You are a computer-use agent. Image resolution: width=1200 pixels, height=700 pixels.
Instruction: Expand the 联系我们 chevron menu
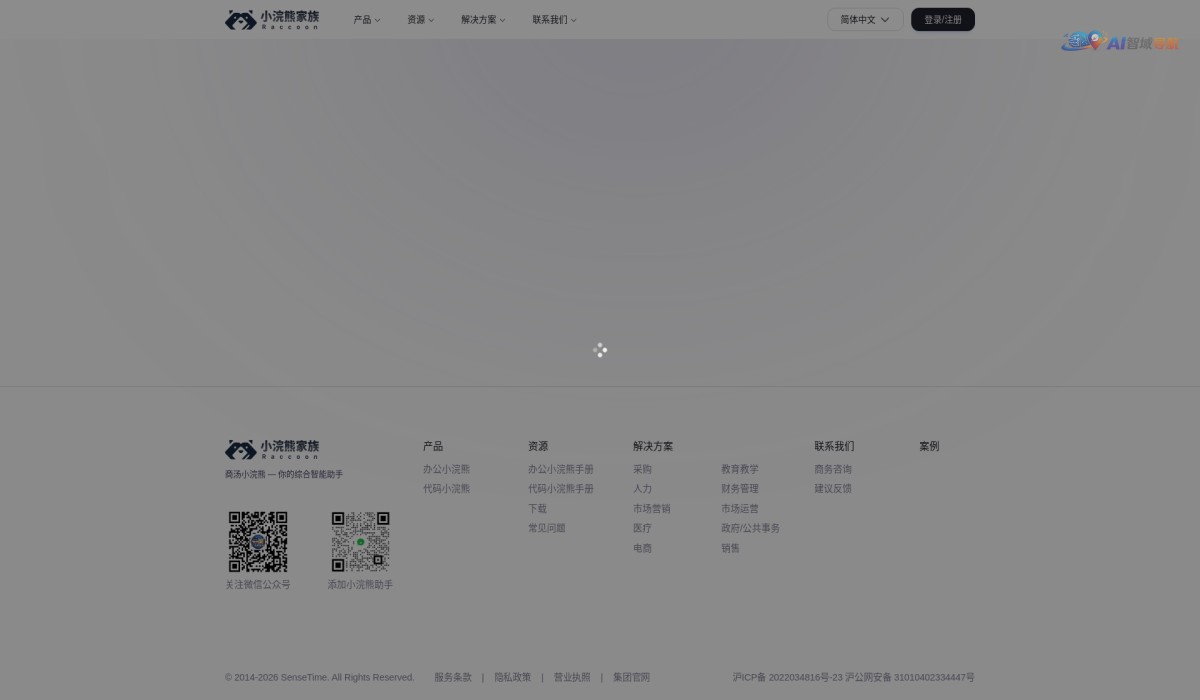point(554,19)
